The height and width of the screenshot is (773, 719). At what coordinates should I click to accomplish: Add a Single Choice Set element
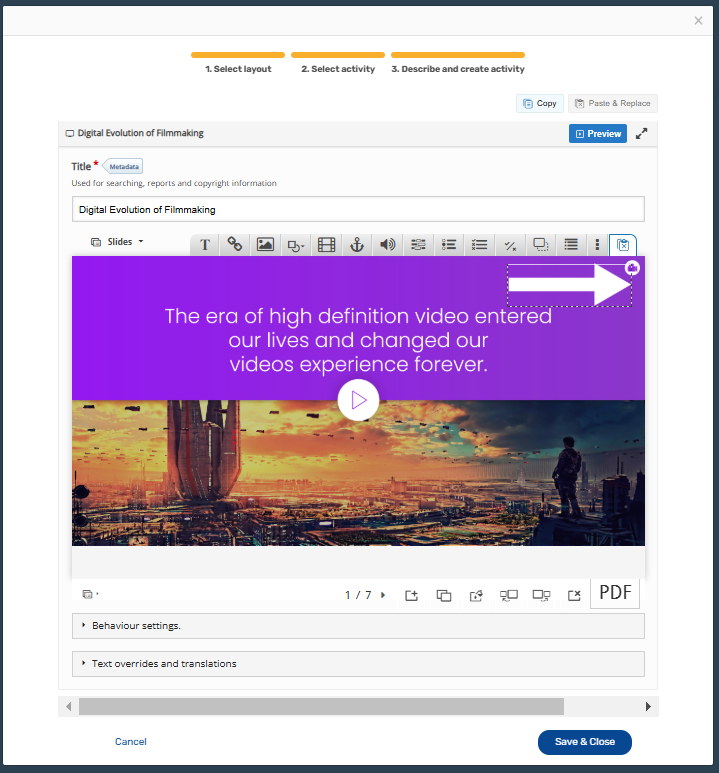449,245
